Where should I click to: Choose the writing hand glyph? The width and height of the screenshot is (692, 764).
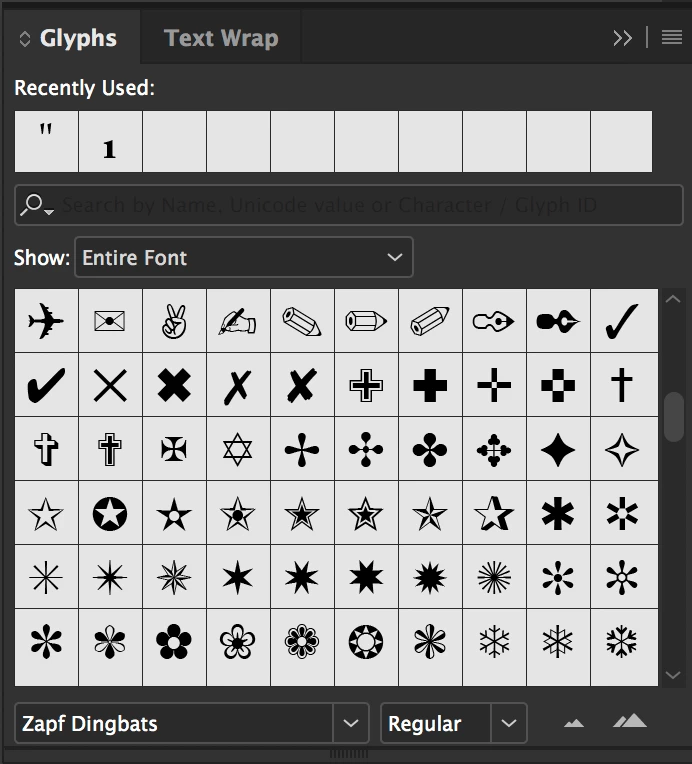click(238, 321)
